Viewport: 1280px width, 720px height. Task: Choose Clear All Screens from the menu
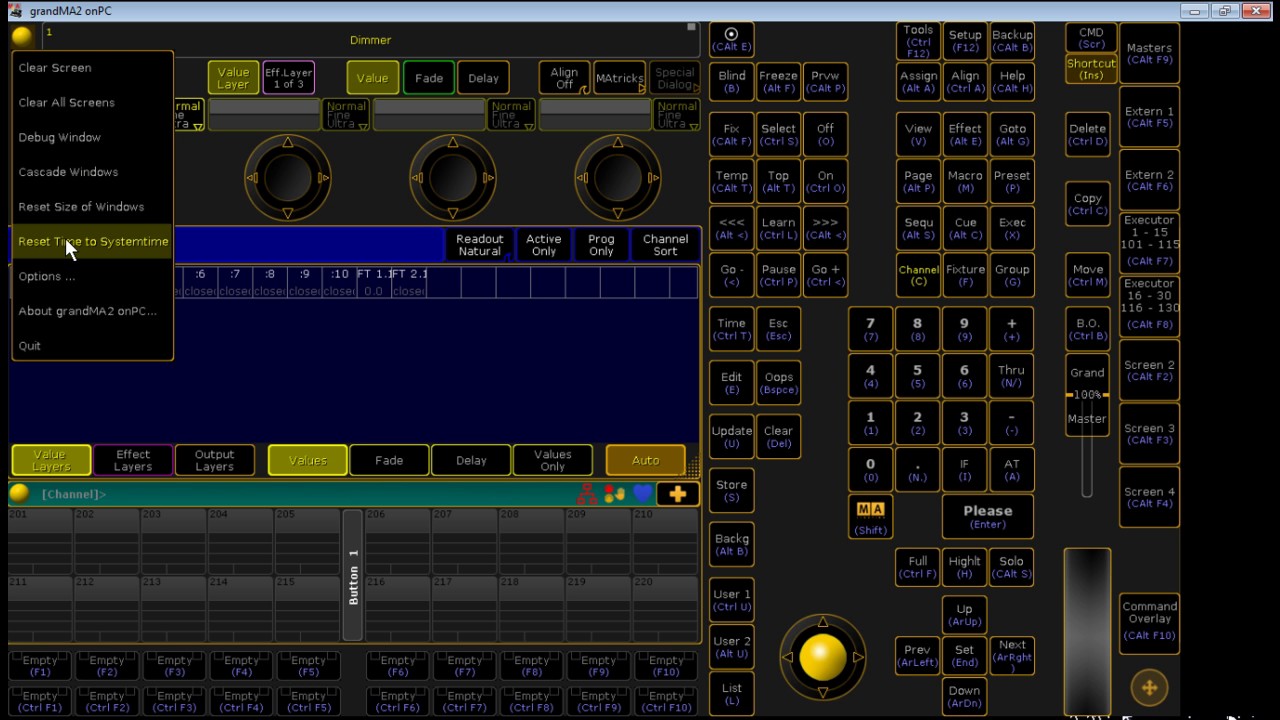tap(92, 102)
